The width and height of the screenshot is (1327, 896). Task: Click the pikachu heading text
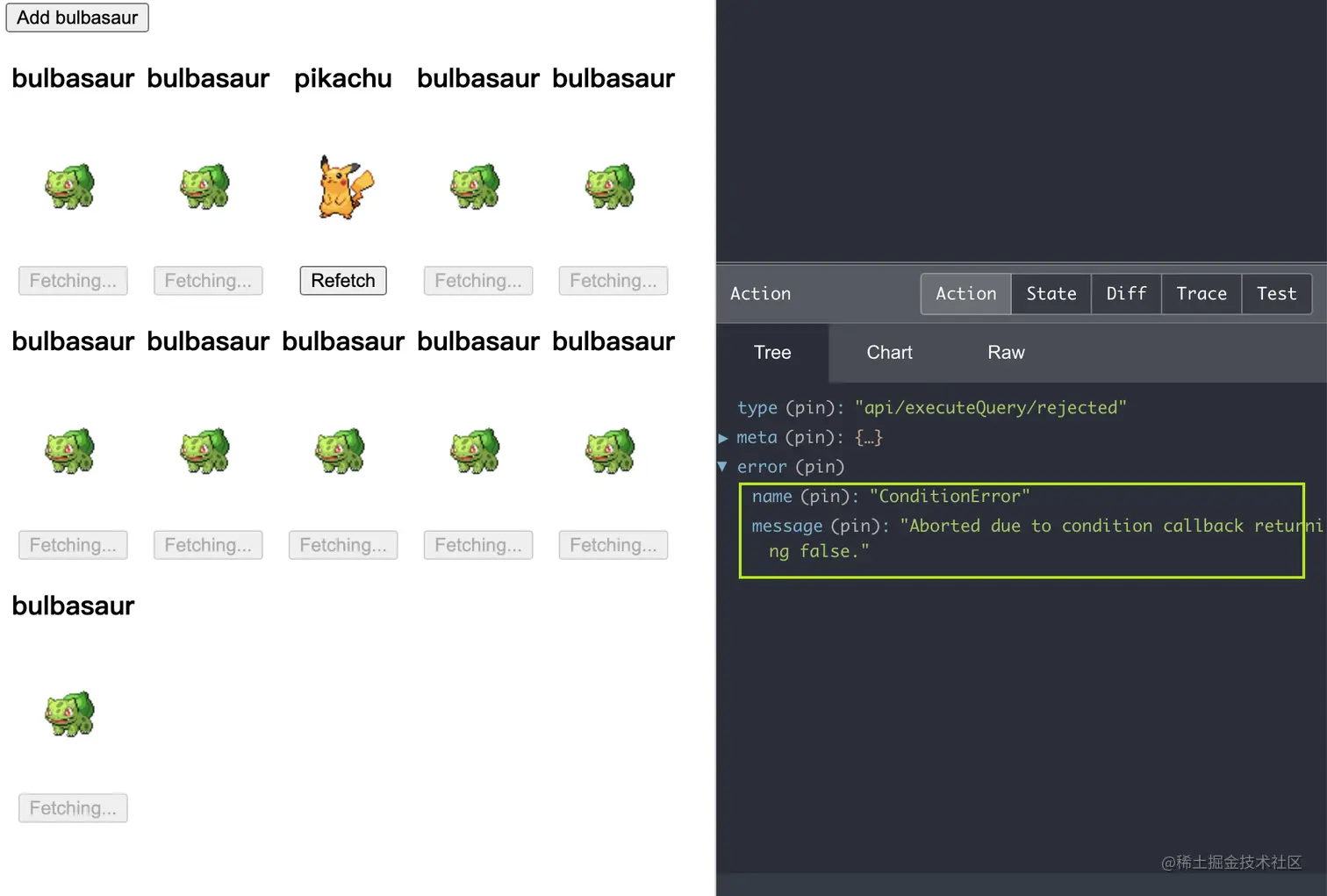tap(343, 79)
